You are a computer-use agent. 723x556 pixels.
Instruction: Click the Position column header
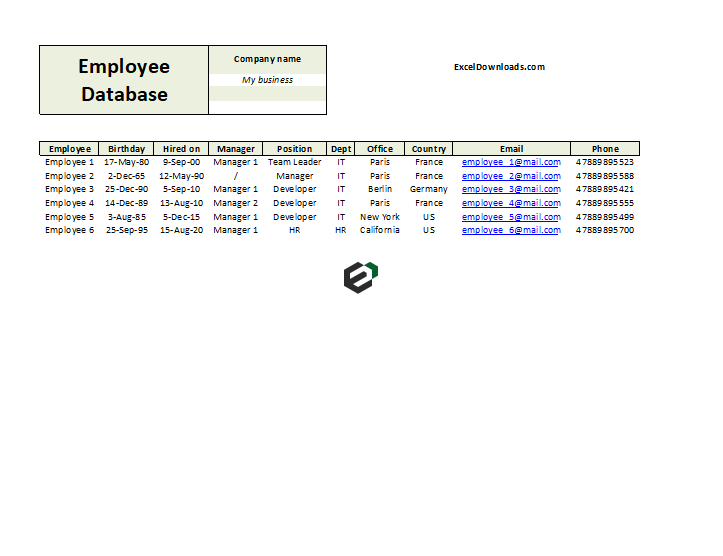(x=294, y=149)
